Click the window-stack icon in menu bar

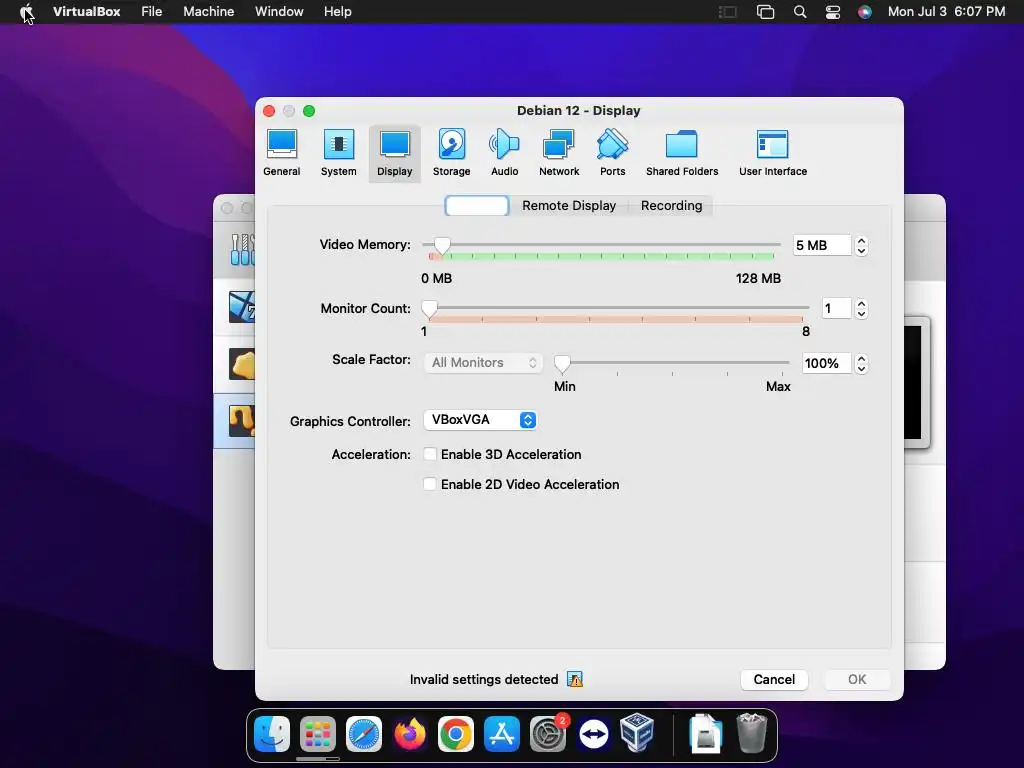[765, 12]
